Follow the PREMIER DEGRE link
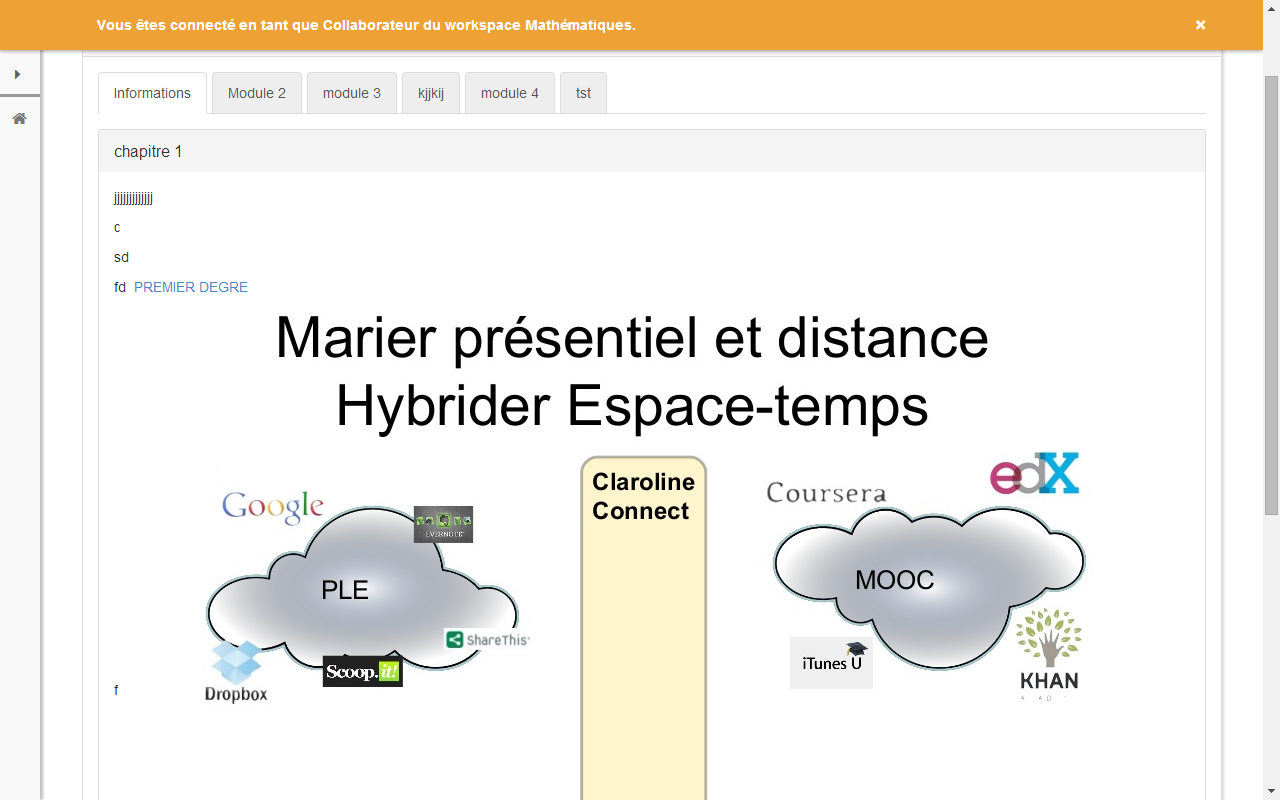Viewport: 1280px width, 800px height. 191,287
